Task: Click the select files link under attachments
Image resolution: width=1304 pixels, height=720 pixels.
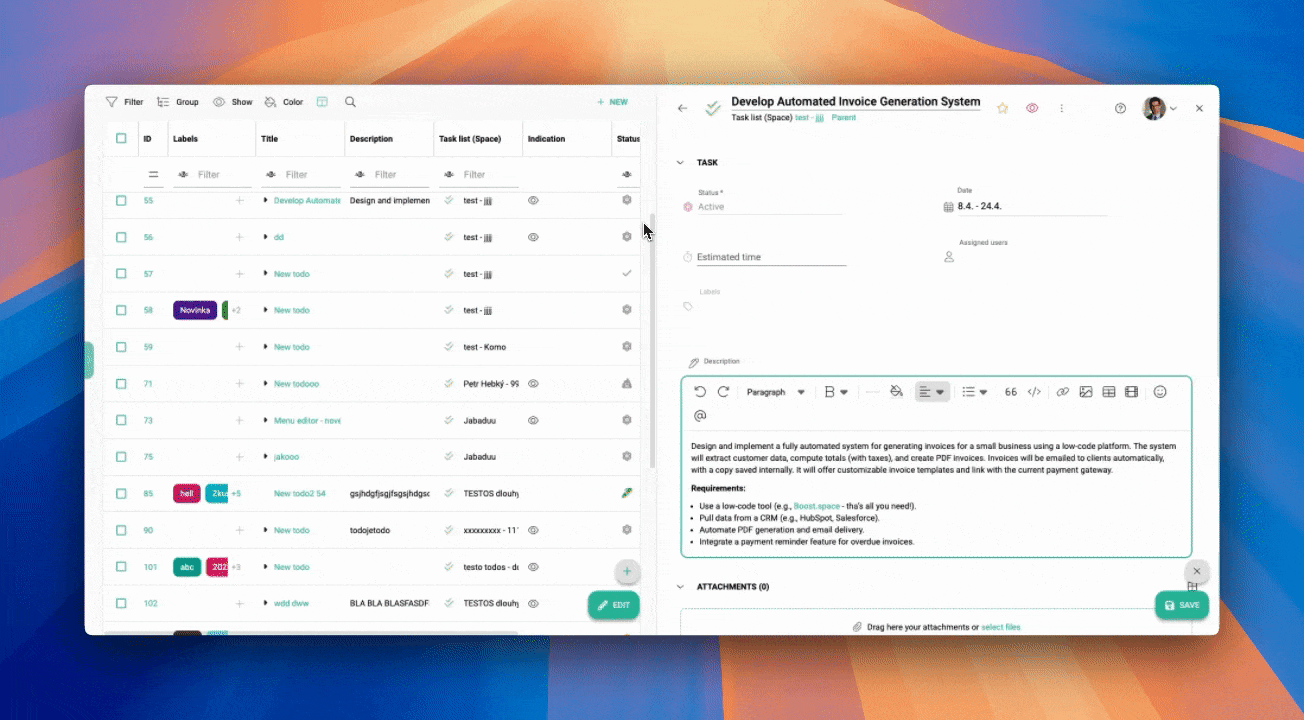Action: pos(1001,626)
